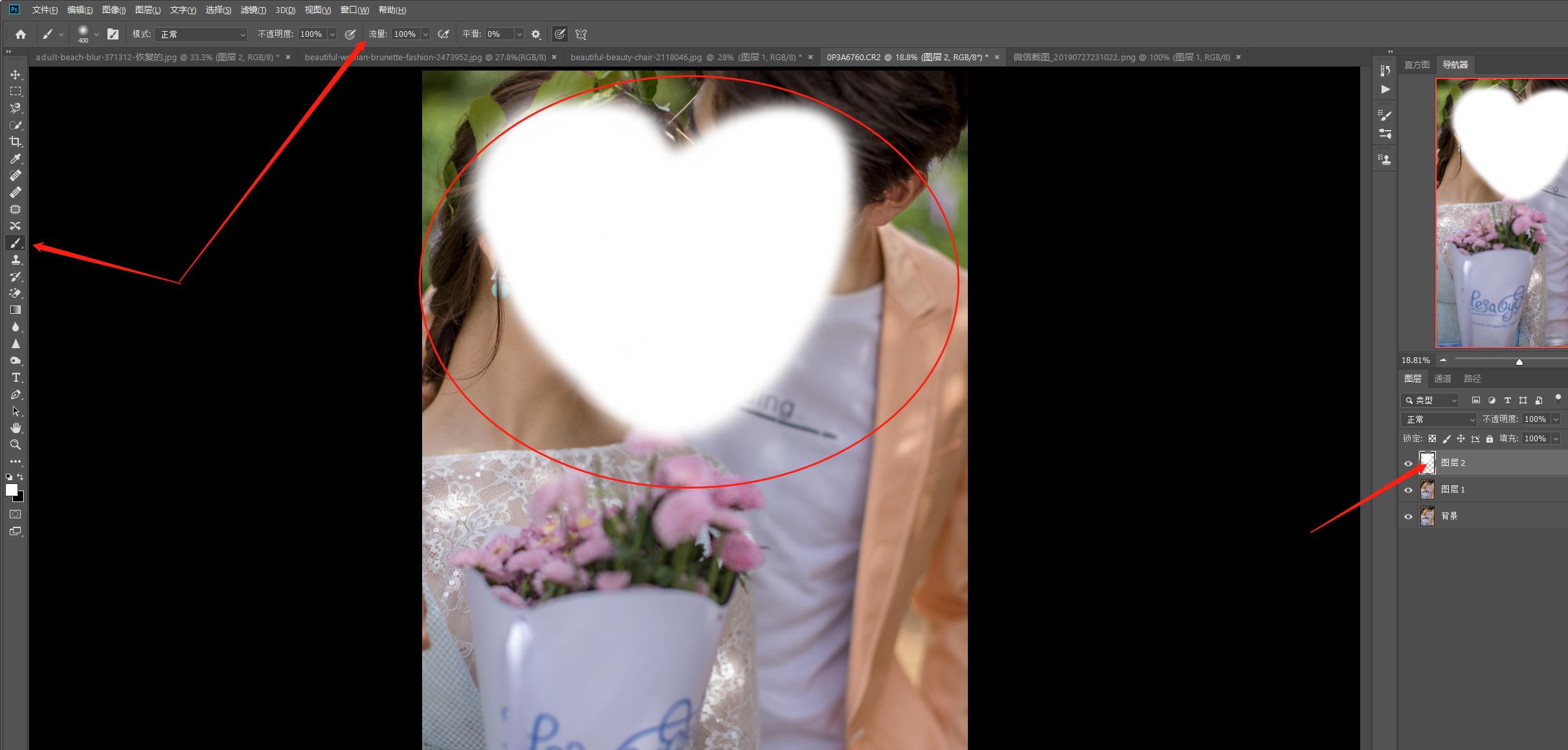This screenshot has height=750, width=1568.
Task: Hide layer 图层 2 with eye icon
Action: point(1408,463)
